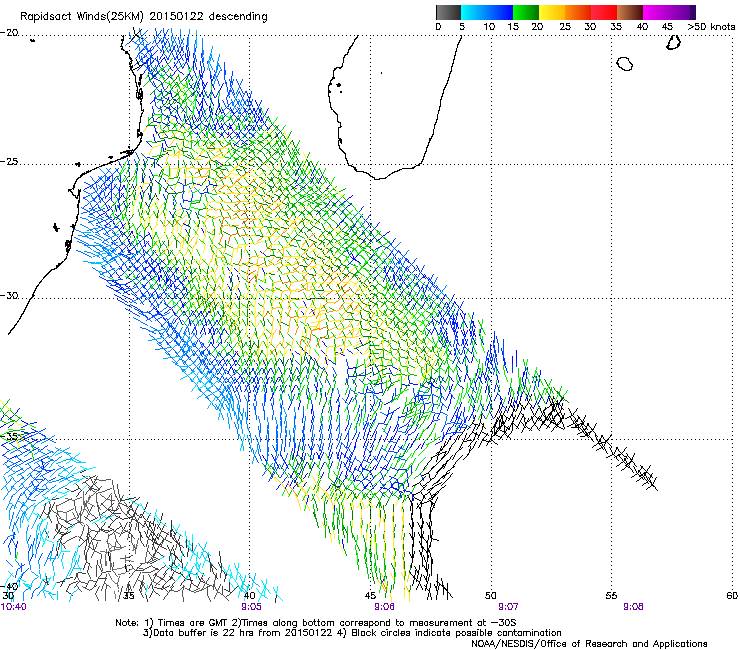
Task: Click the '>50 knots' legend label
Action: [711, 27]
